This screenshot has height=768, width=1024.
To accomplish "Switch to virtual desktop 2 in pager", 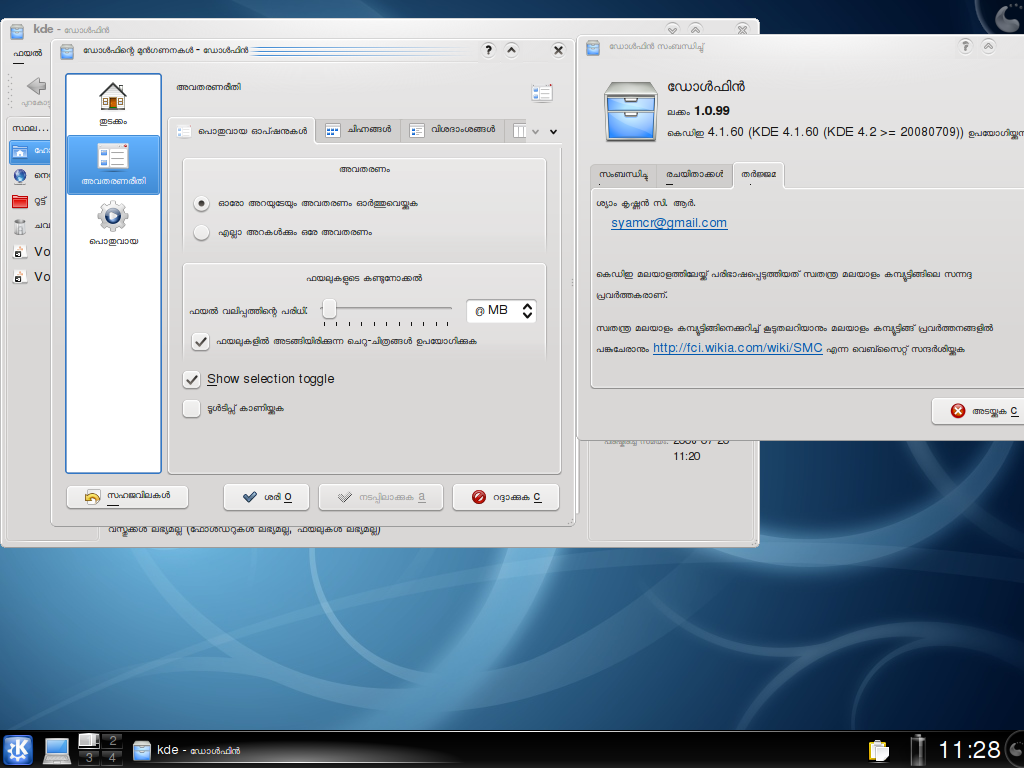I will [112, 741].
